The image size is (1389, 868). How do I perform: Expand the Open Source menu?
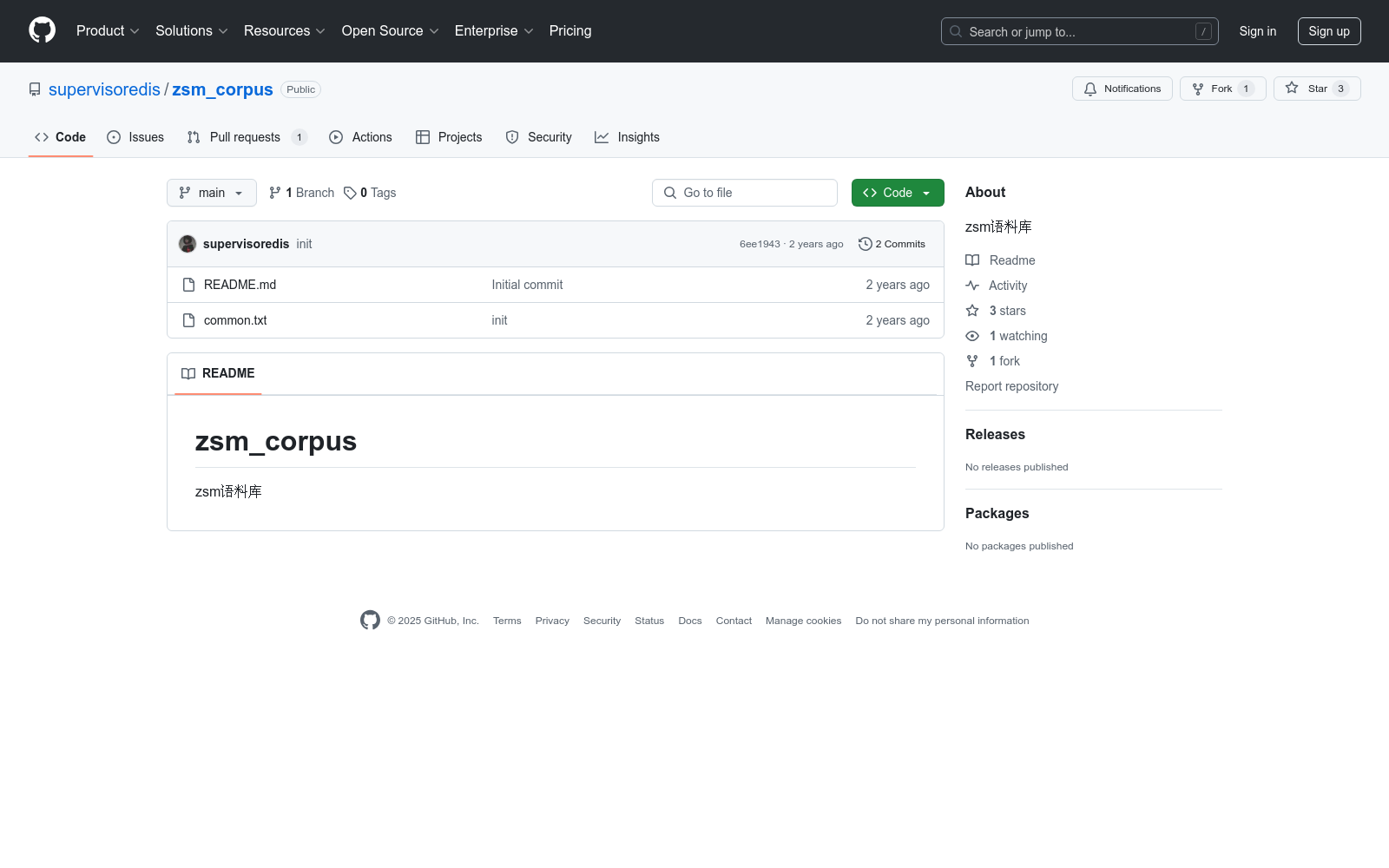point(391,30)
